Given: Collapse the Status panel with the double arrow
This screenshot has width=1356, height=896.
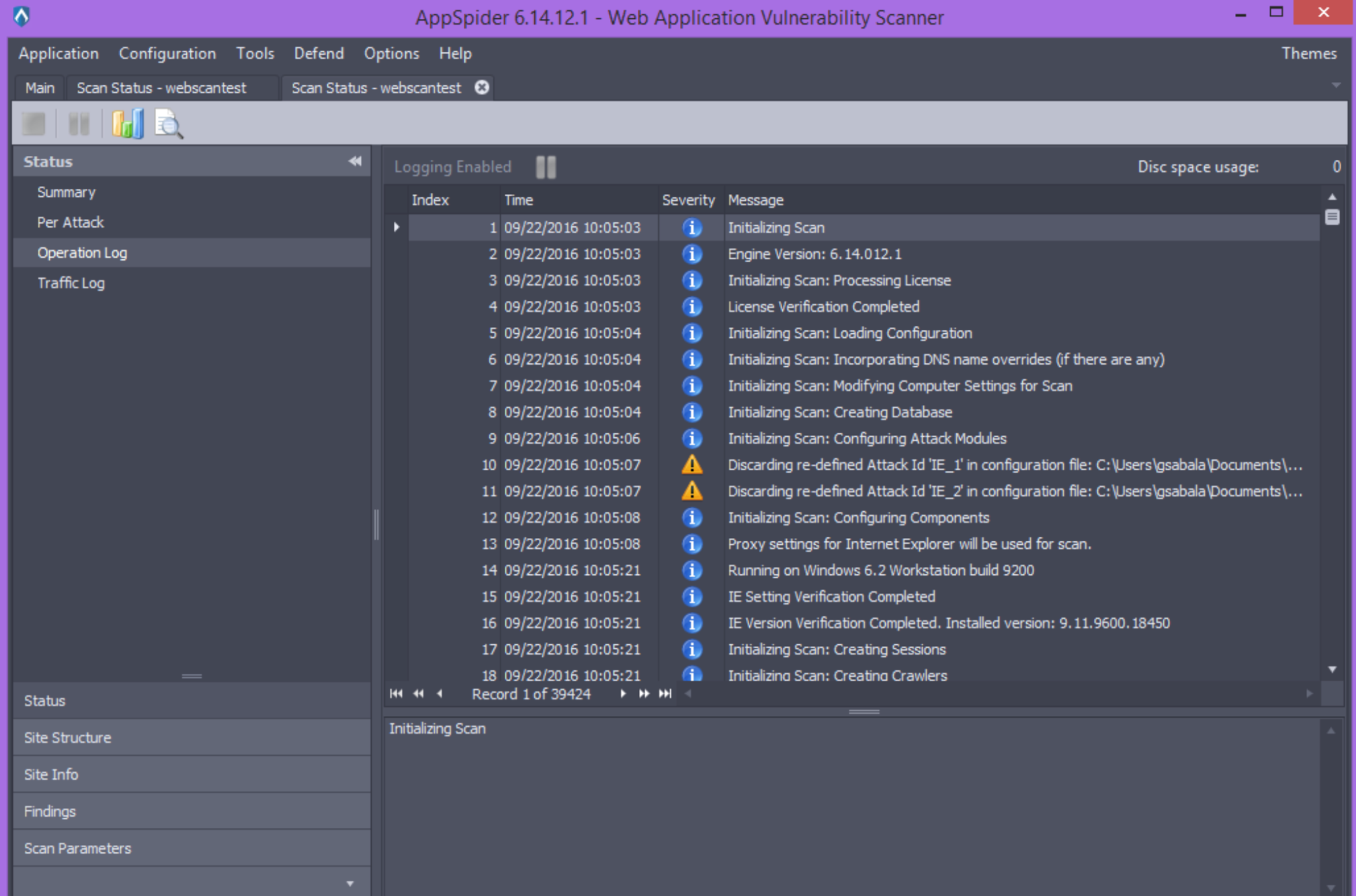Looking at the screenshot, I should (355, 161).
